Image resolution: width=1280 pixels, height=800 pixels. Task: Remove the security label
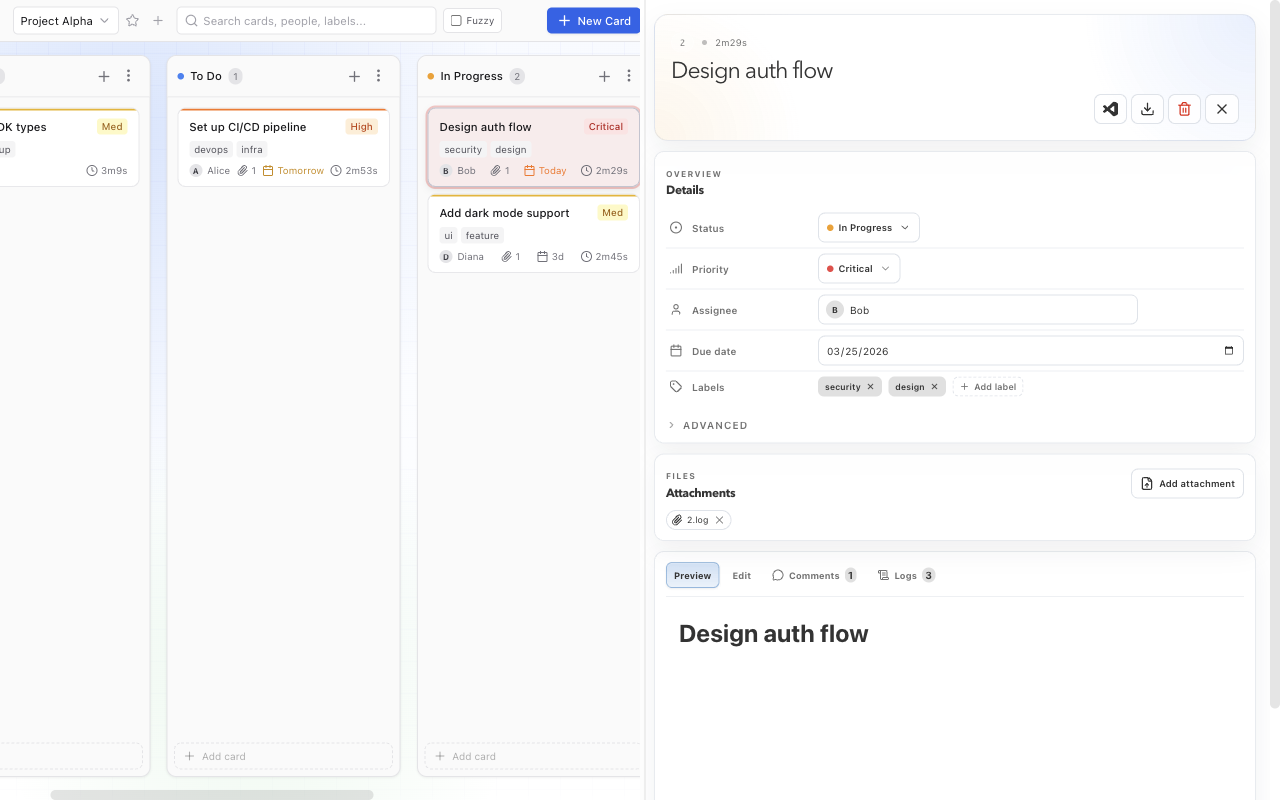[870, 387]
